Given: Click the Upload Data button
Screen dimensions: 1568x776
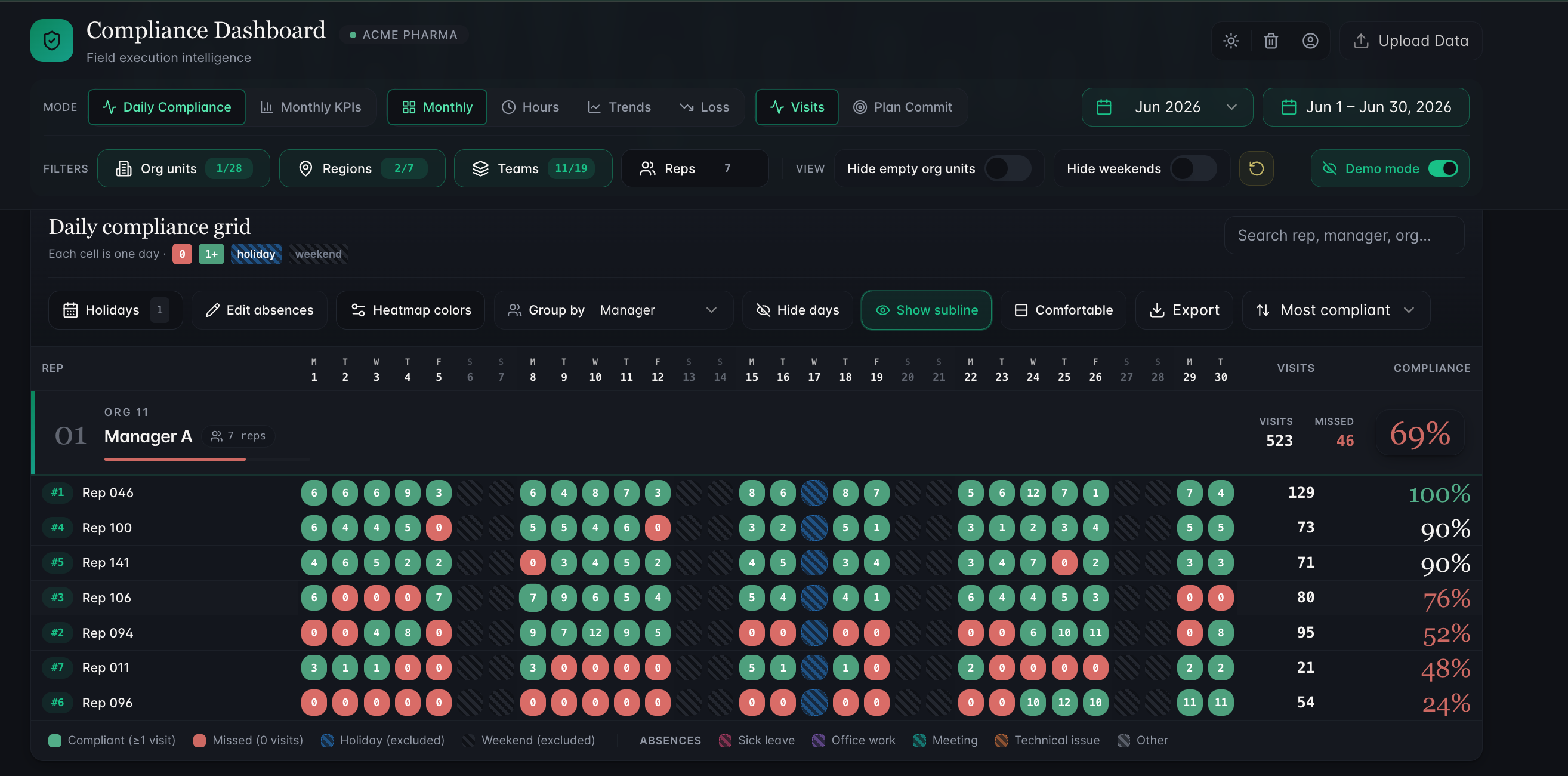Looking at the screenshot, I should 1410,41.
